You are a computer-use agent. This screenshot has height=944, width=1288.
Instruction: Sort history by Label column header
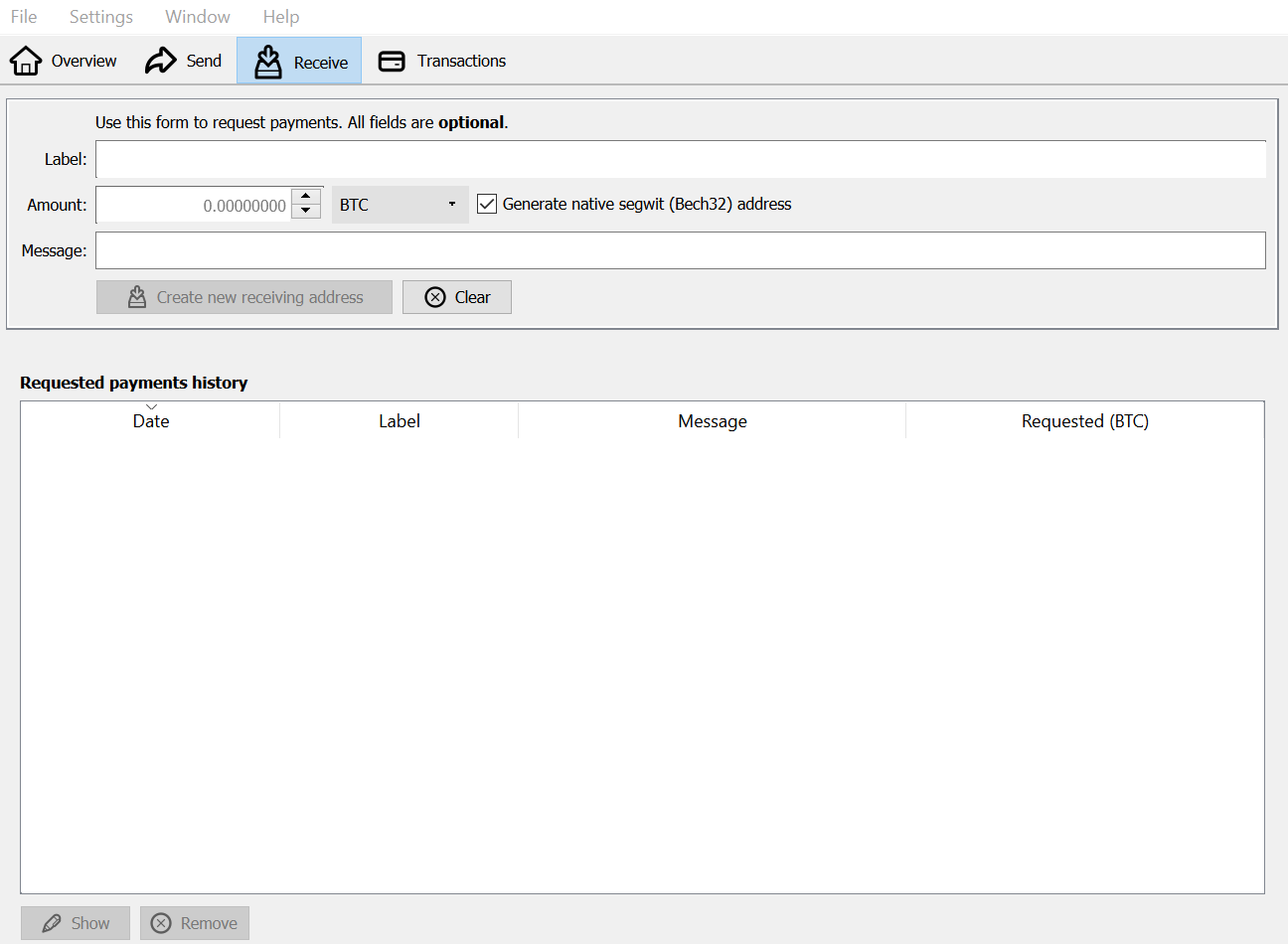(400, 420)
